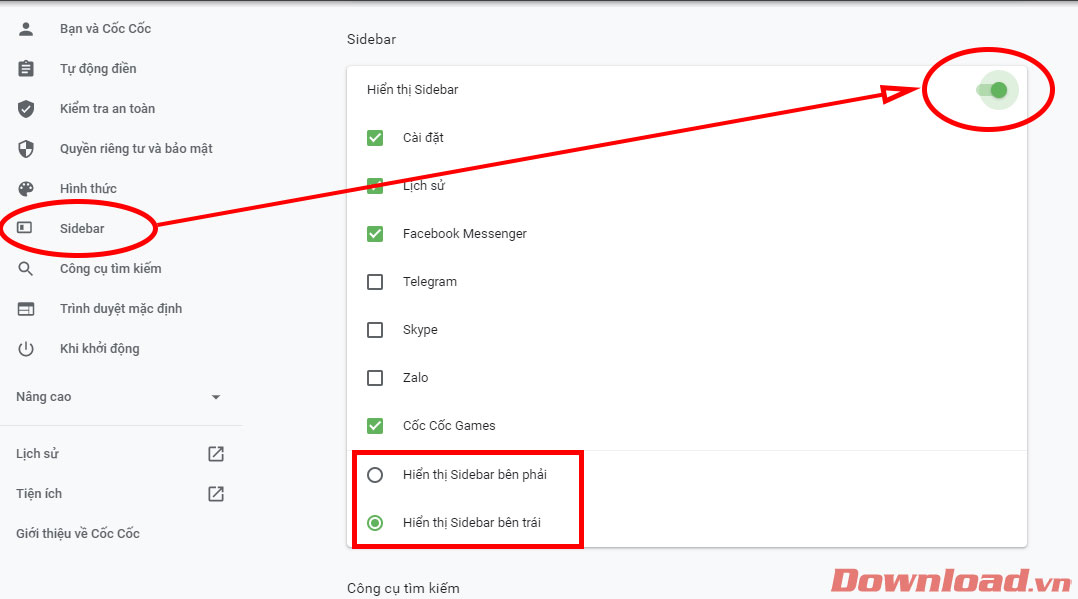Click the shield check icon for Kiểm tra an toàn

pyautogui.click(x=26, y=109)
